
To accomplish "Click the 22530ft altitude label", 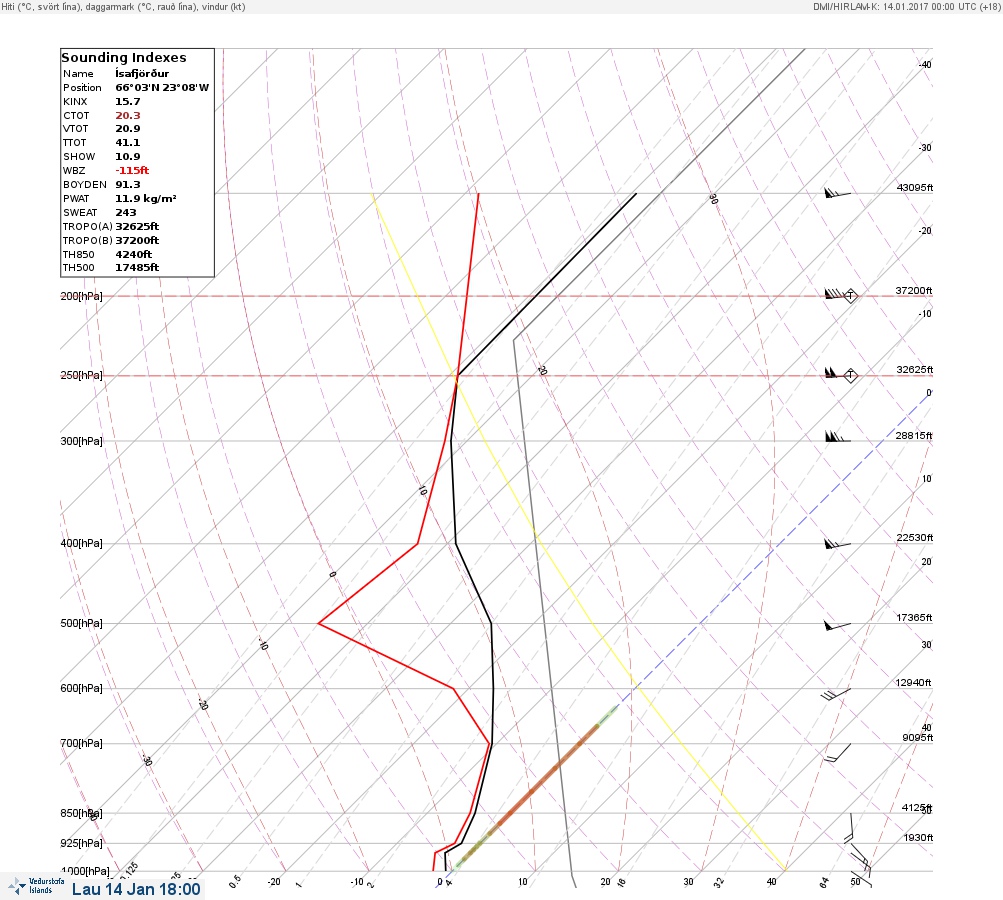I will [x=915, y=537].
